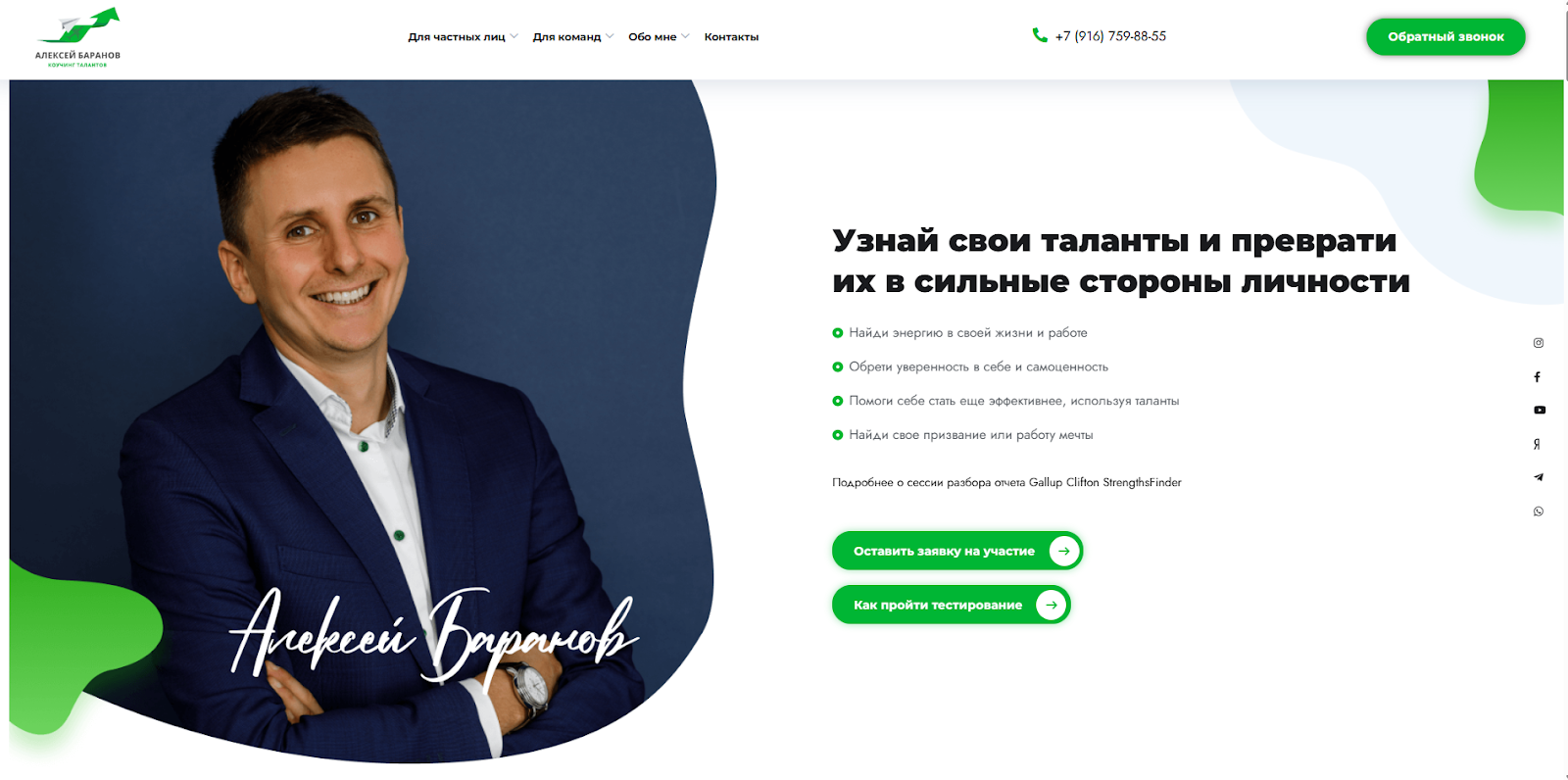Expand the Для частных лиц dropdown chevron
The height and width of the screenshot is (780, 1568).
[514, 36]
